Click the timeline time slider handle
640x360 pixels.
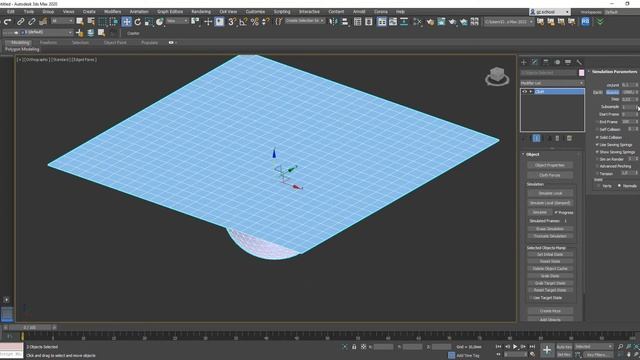30,327
